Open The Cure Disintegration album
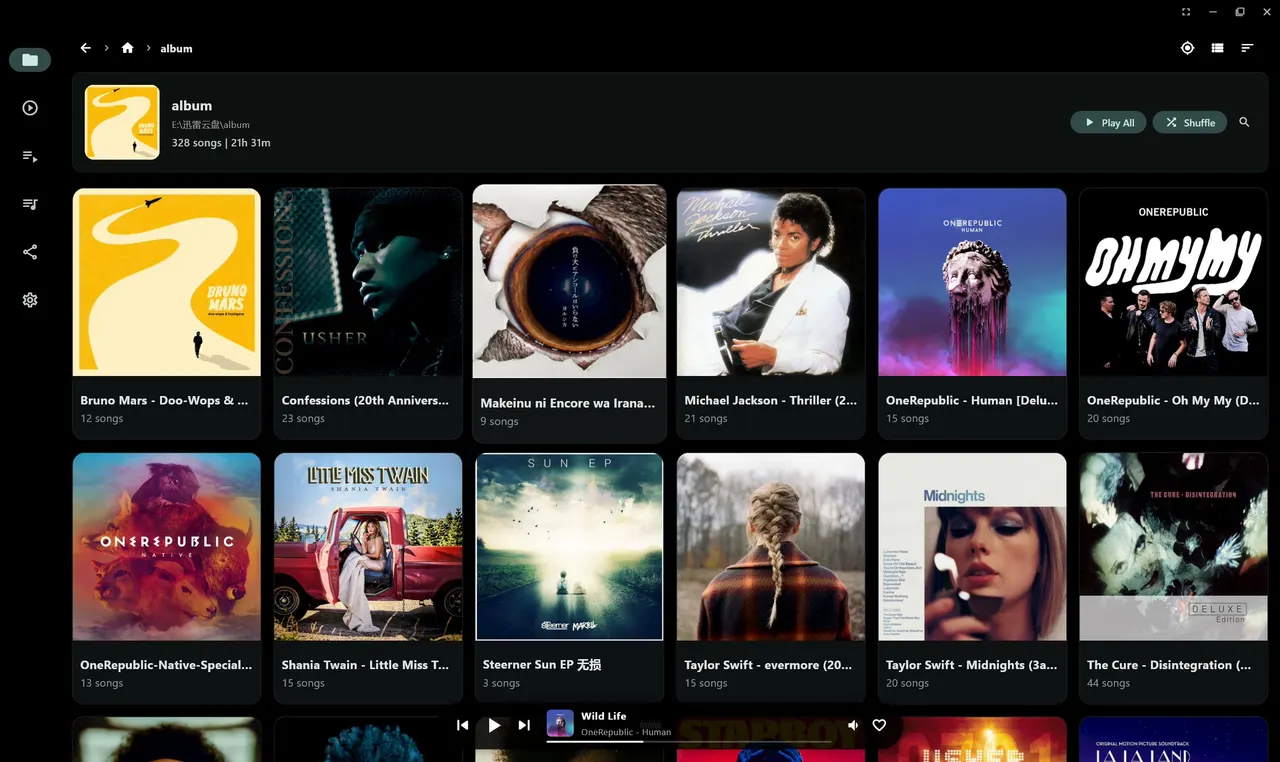The width and height of the screenshot is (1280, 762). click(x=1173, y=578)
